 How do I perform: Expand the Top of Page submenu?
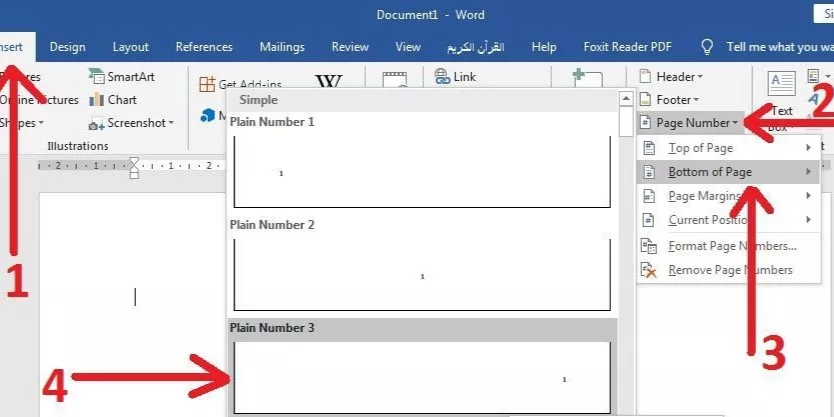(x=728, y=148)
